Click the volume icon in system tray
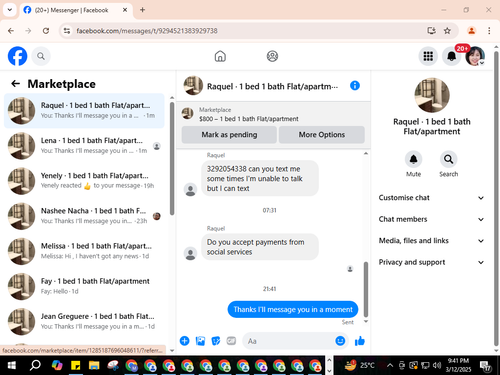 click(437, 365)
